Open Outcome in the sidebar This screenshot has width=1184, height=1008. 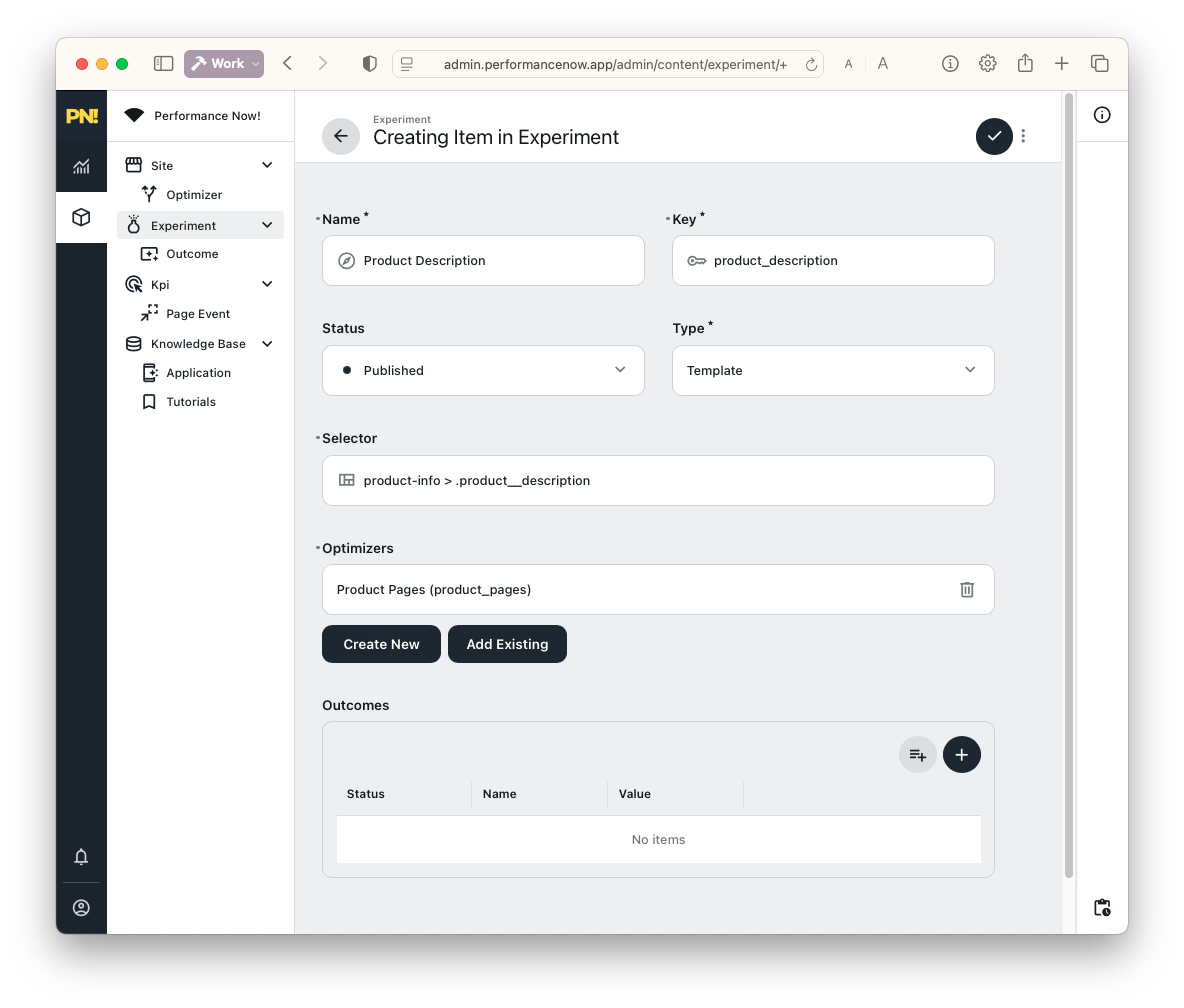(x=192, y=254)
